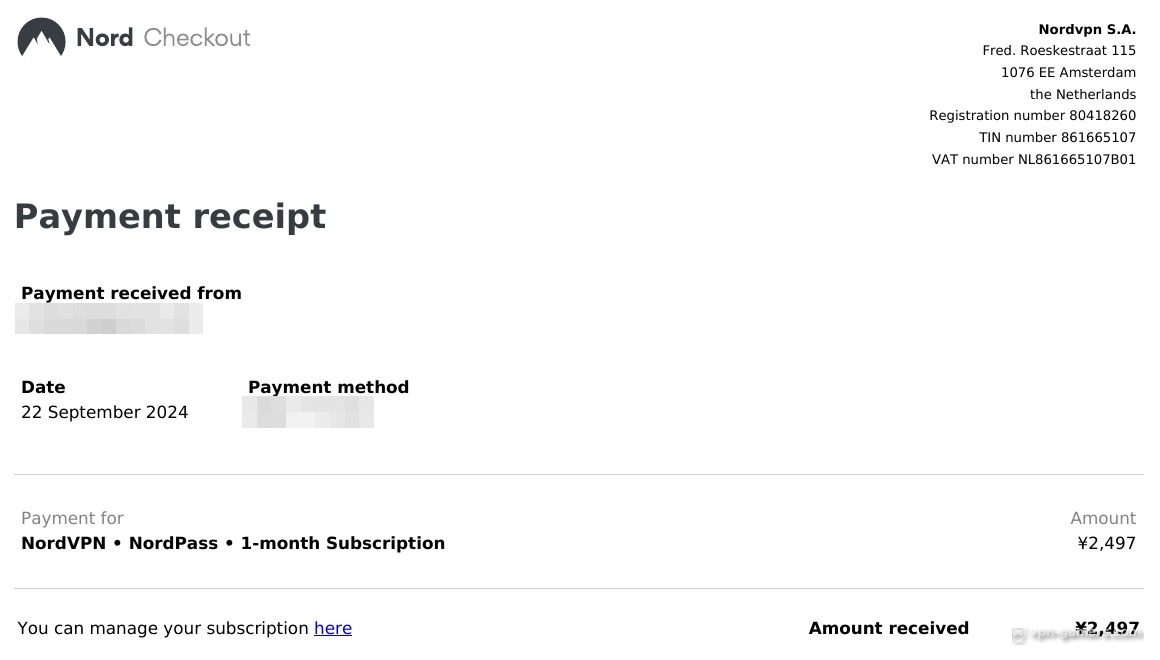1160x660 pixels.
Task: Click the 'Payment received from' label
Action: pos(131,293)
